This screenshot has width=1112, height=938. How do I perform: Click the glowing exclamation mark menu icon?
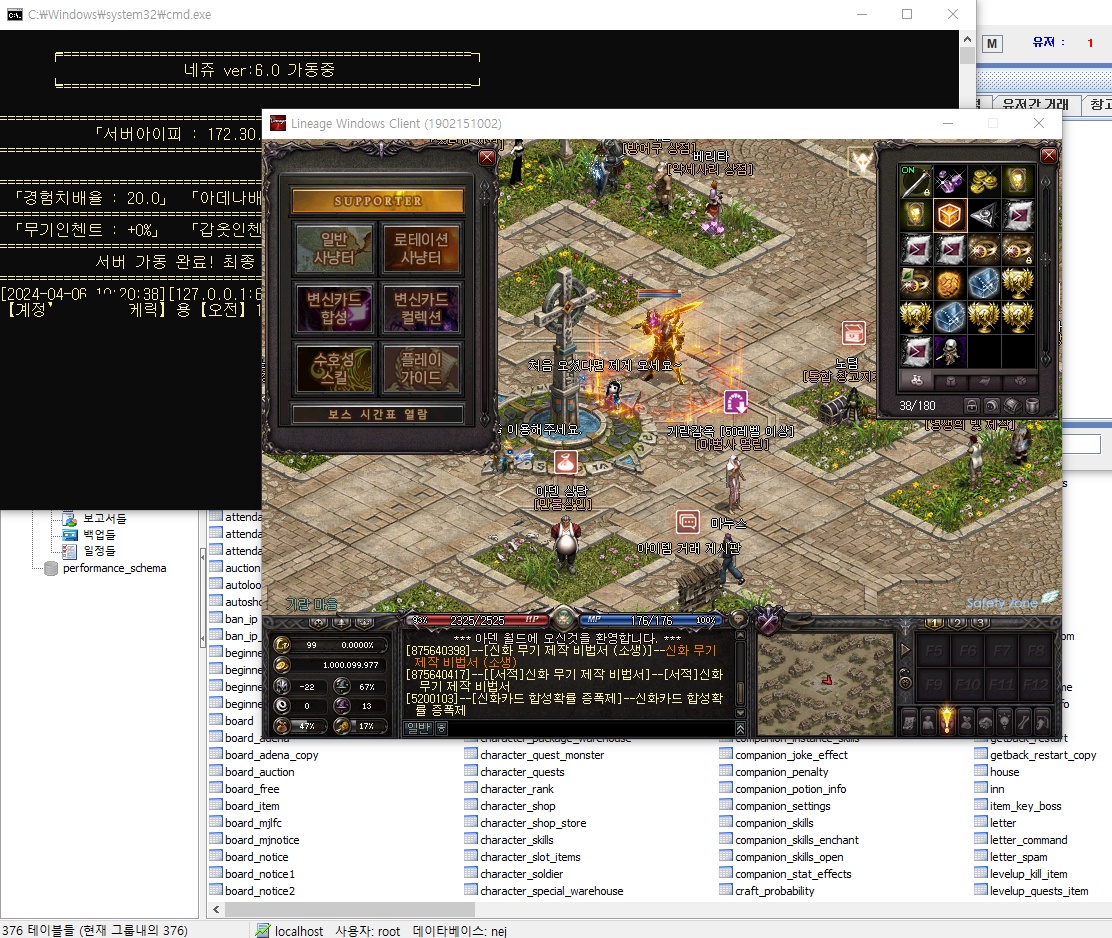[x=947, y=721]
